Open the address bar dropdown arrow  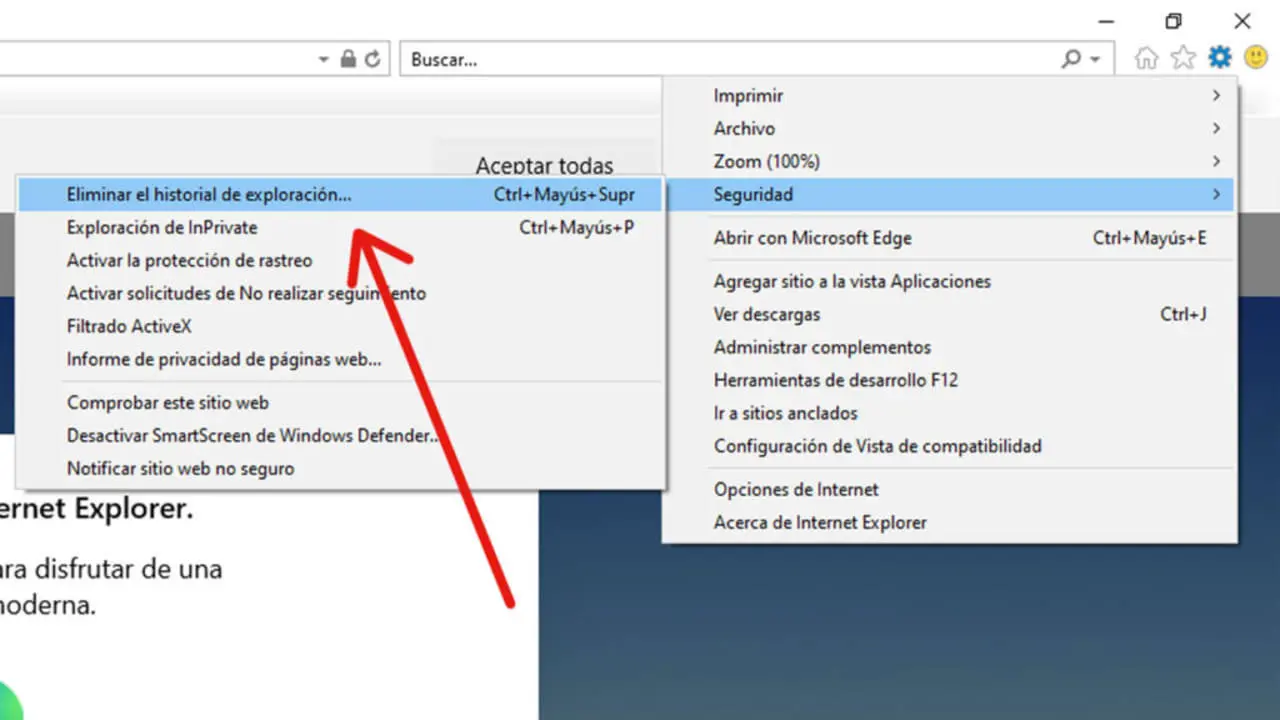pos(323,60)
